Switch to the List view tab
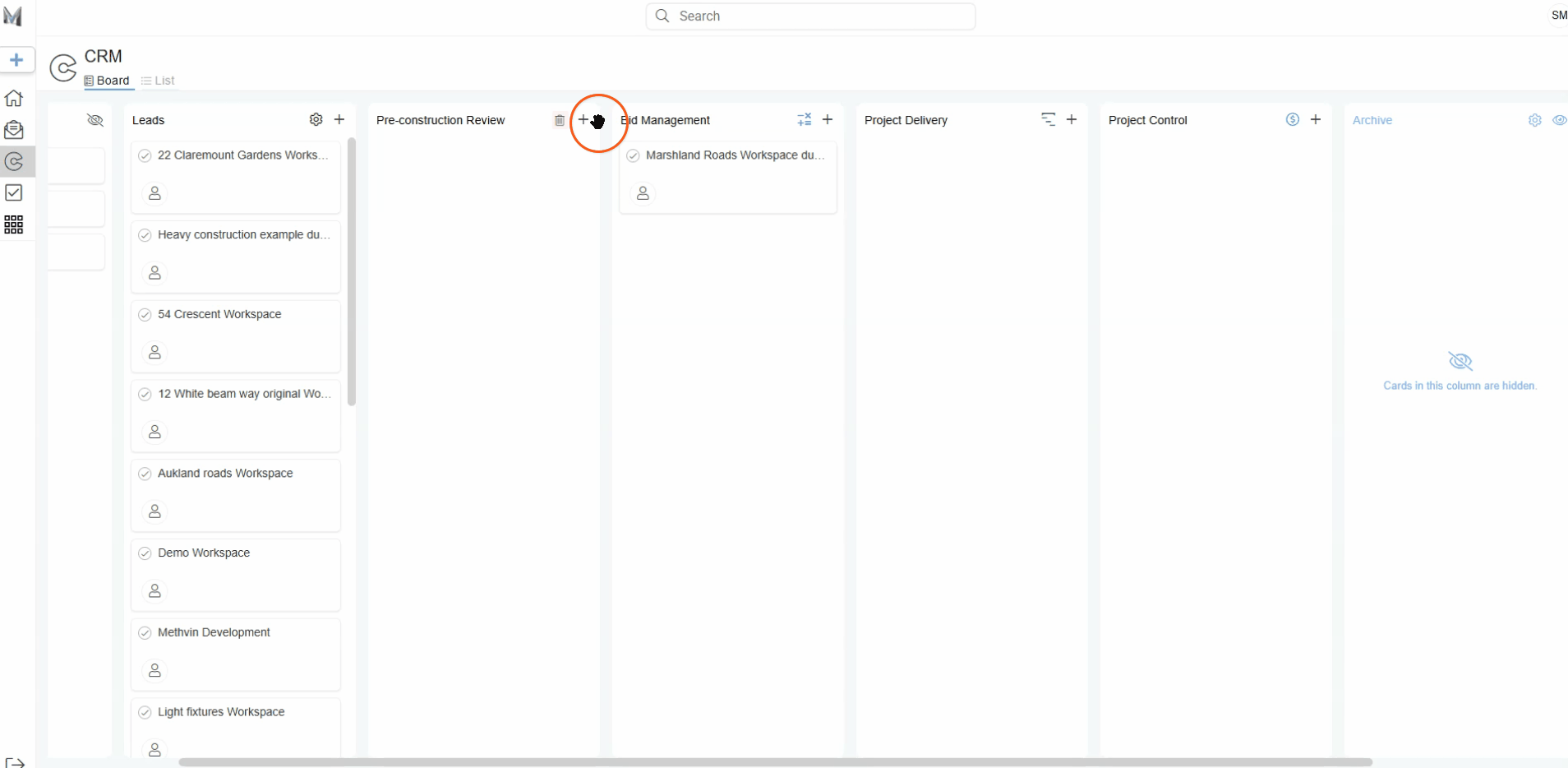 [x=158, y=81]
